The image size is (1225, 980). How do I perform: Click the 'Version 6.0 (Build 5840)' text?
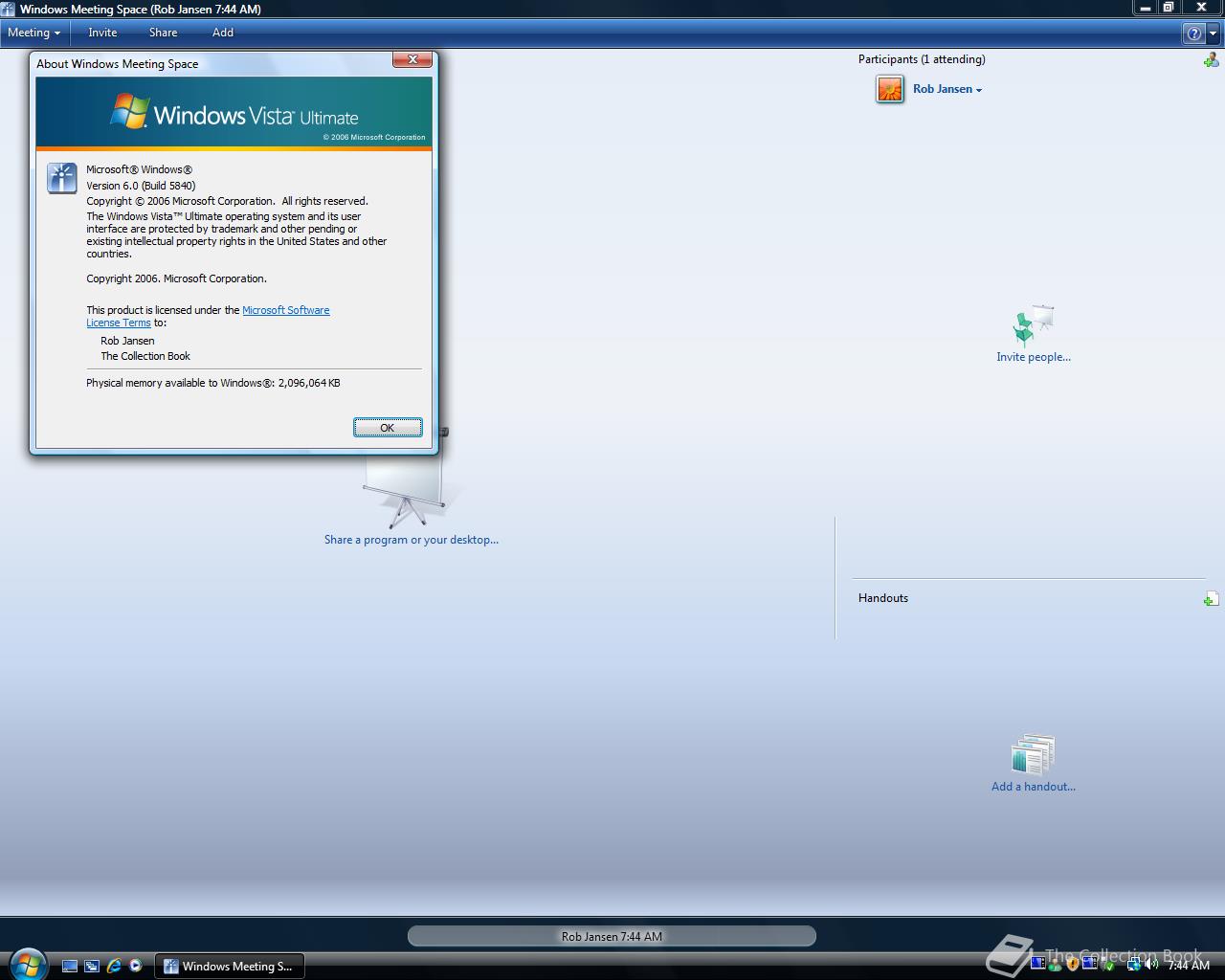coord(141,186)
